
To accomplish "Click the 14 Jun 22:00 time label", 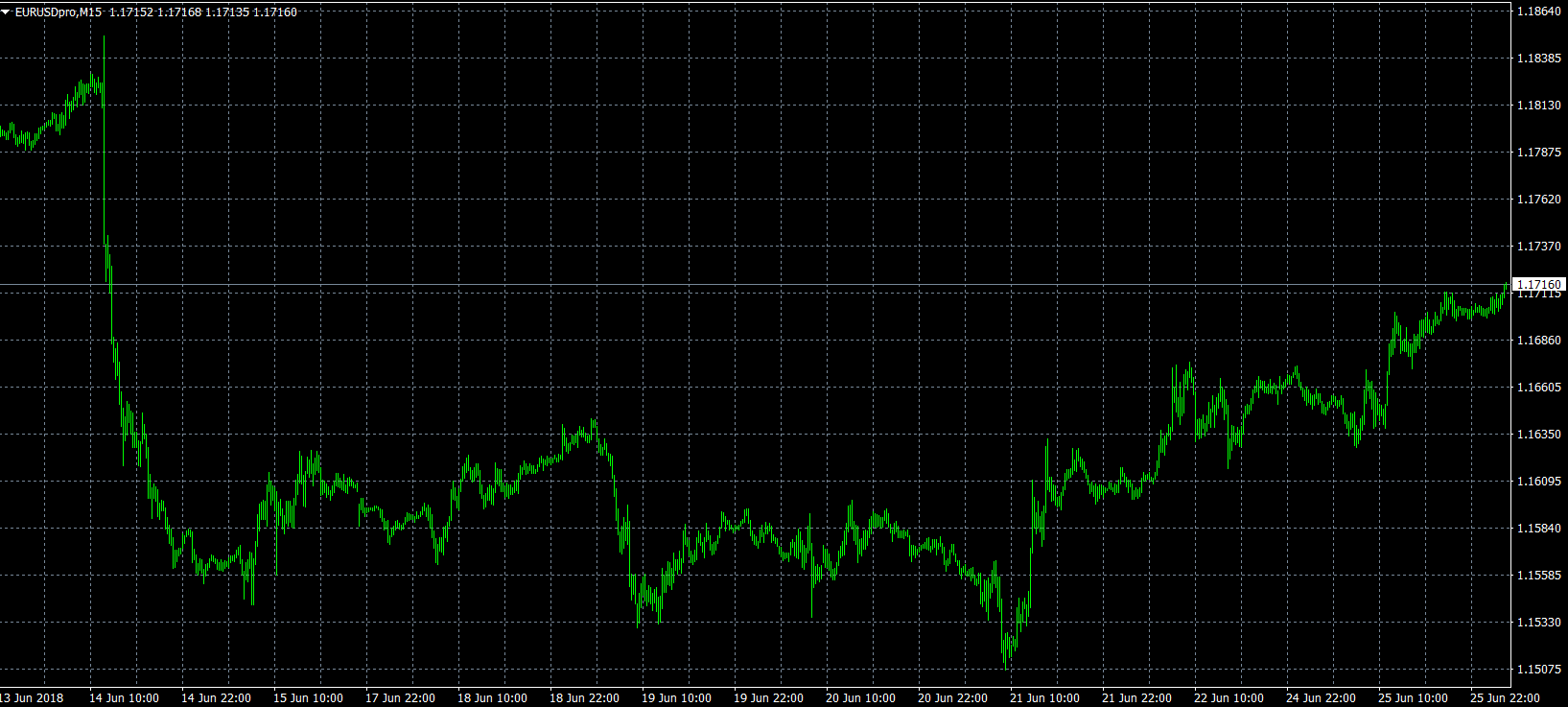I will click(x=216, y=698).
